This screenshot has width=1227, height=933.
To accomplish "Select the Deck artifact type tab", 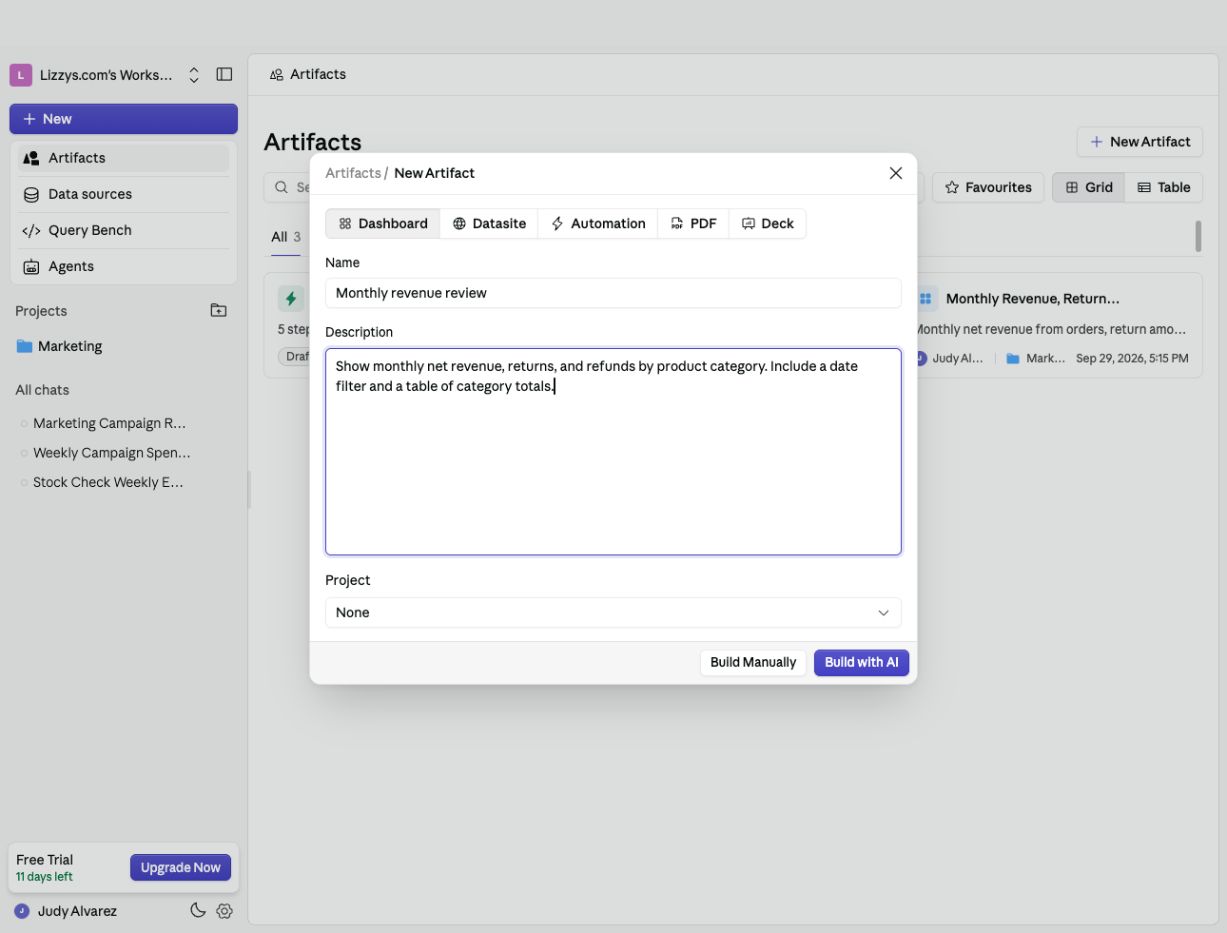I will click(767, 223).
